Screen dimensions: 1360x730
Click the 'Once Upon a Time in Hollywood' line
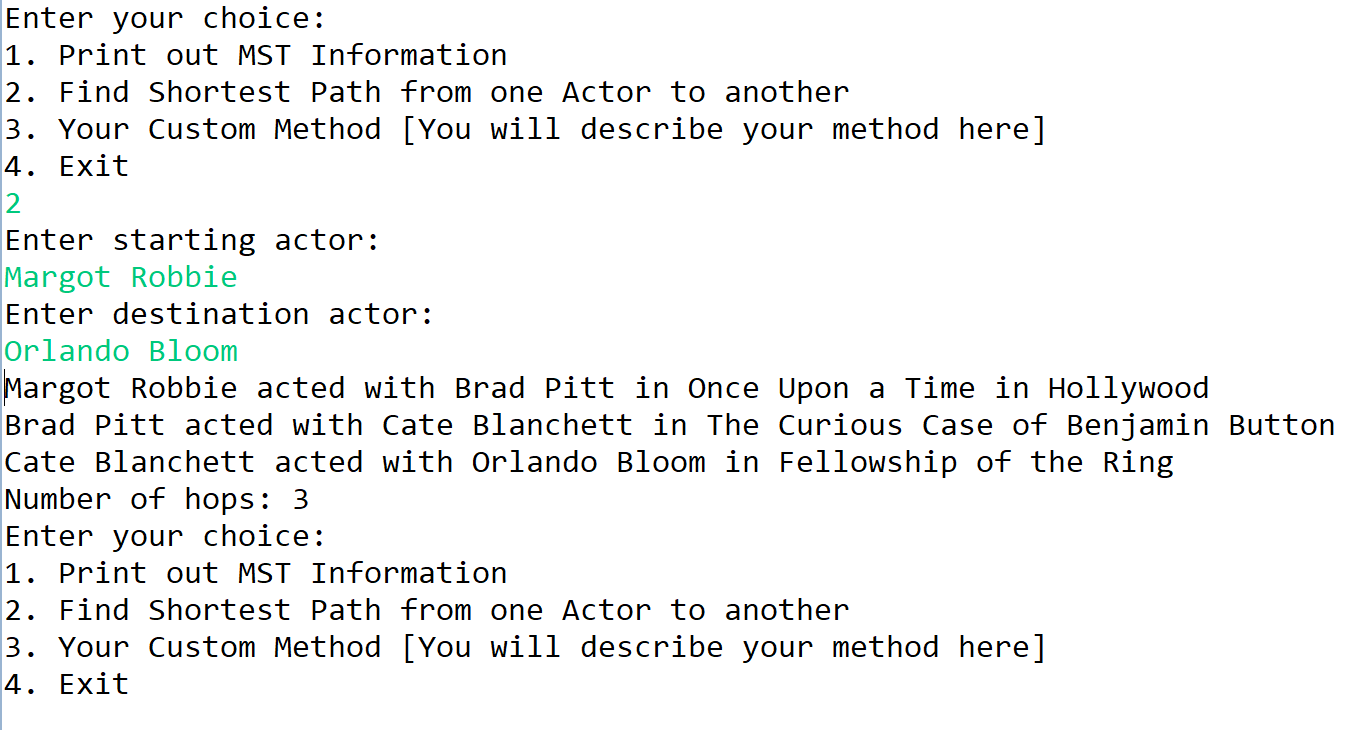pyautogui.click(x=607, y=388)
